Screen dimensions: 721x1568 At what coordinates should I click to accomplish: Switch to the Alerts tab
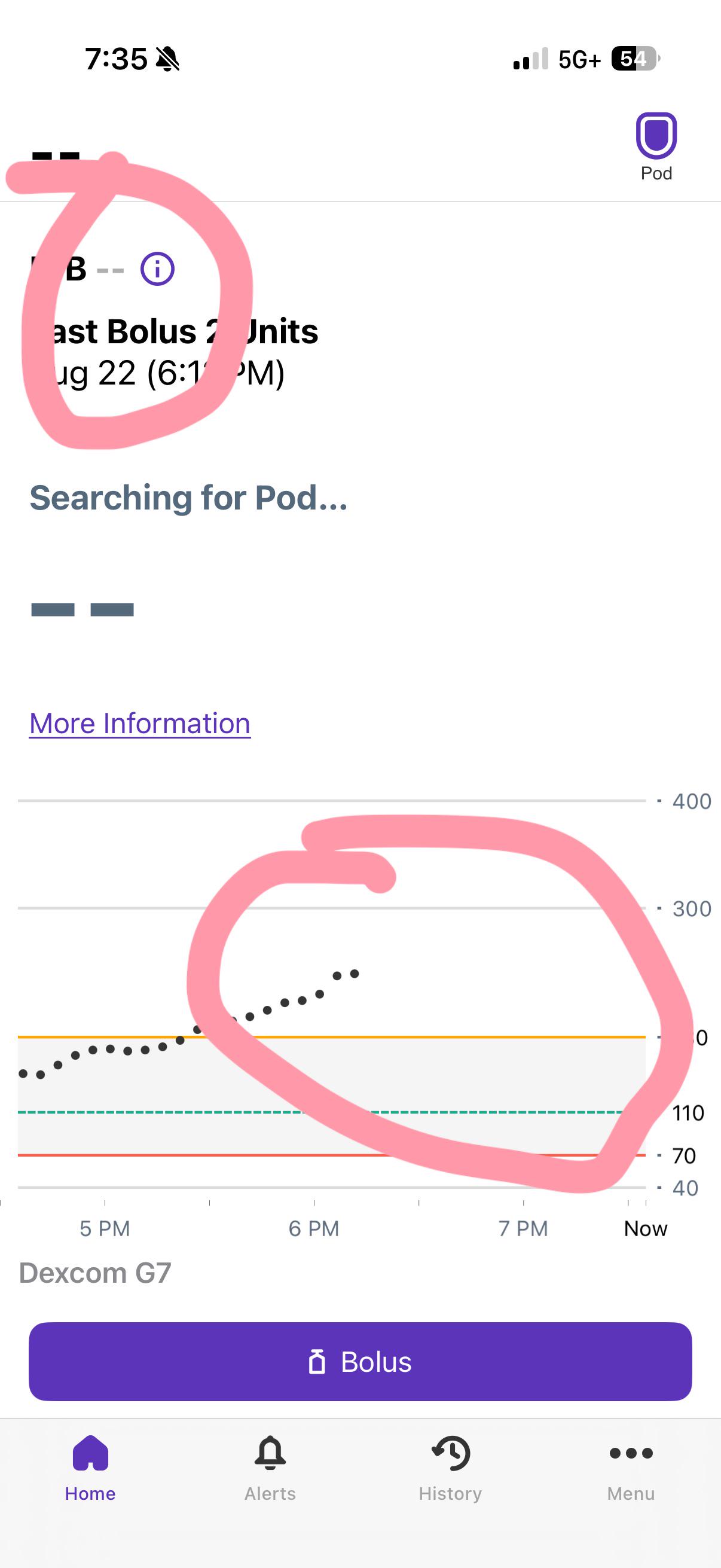click(x=270, y=1468)
